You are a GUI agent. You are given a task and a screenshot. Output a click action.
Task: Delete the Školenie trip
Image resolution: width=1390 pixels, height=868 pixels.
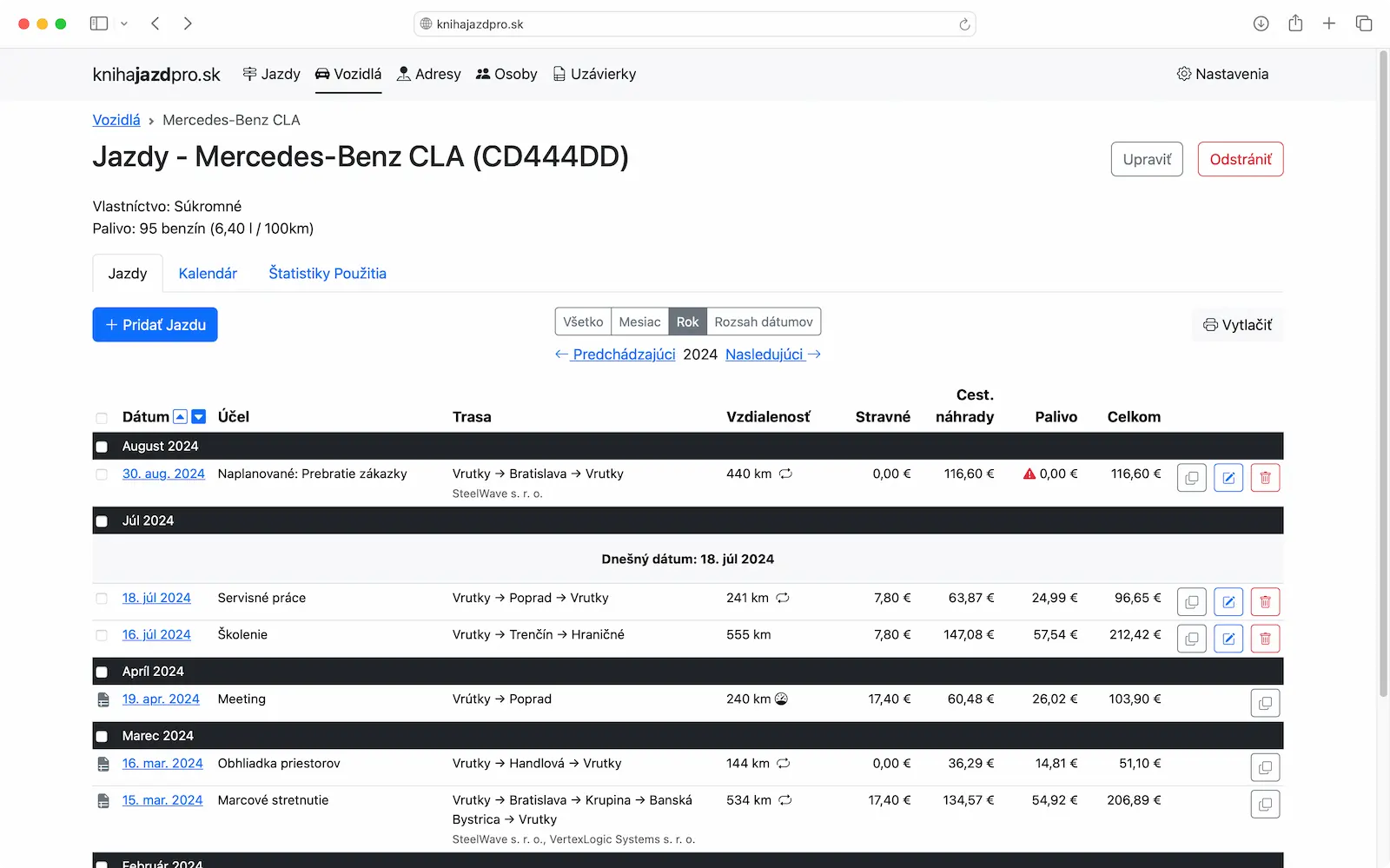coord(1265,639)
